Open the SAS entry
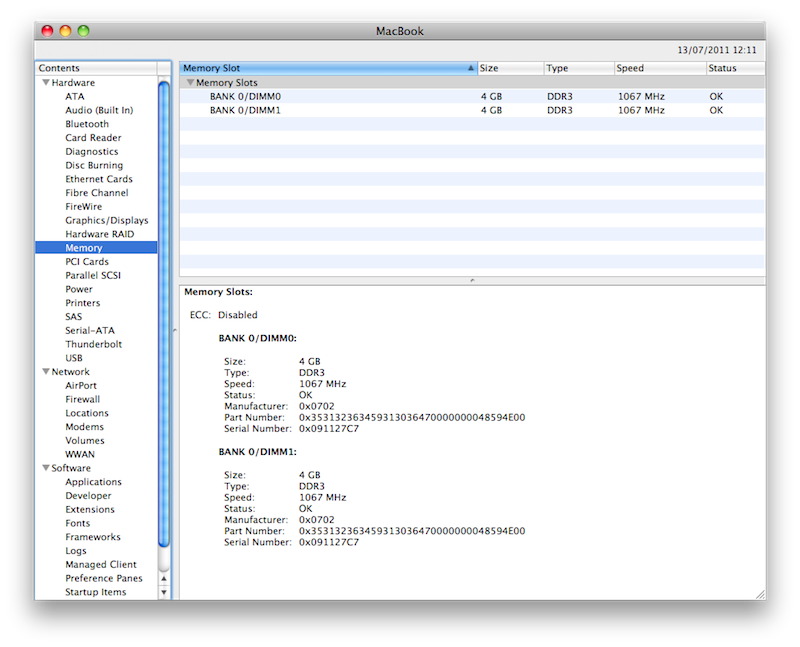 point(73,317)
